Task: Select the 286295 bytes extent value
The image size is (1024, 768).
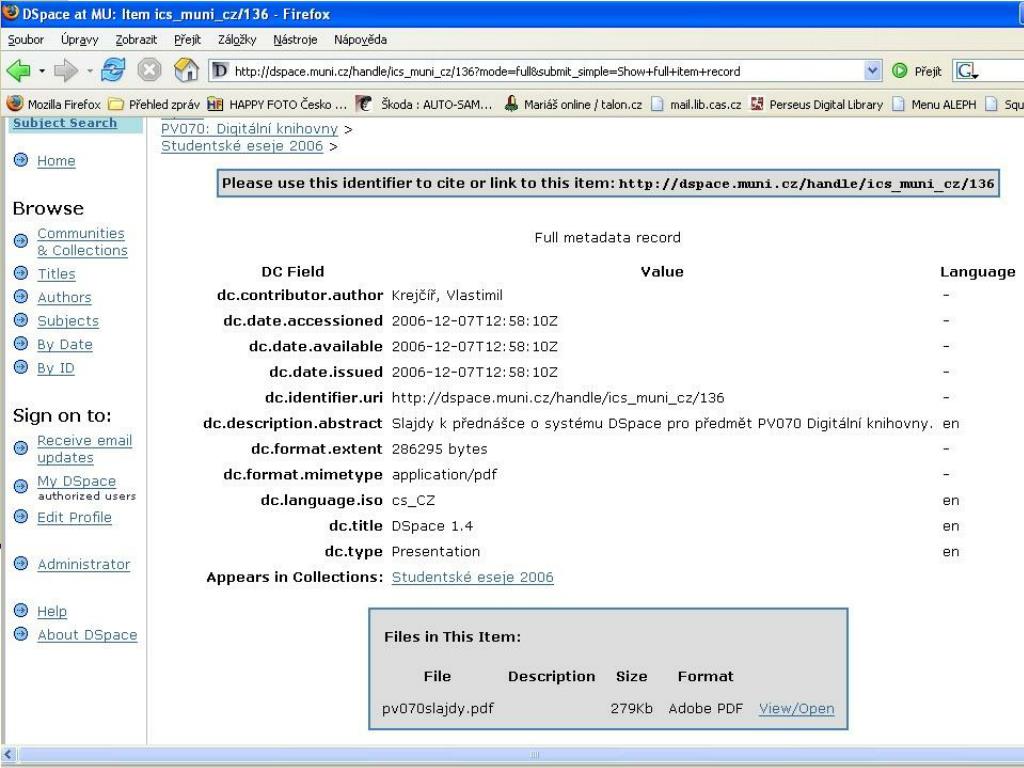Action: coord(439,449)
